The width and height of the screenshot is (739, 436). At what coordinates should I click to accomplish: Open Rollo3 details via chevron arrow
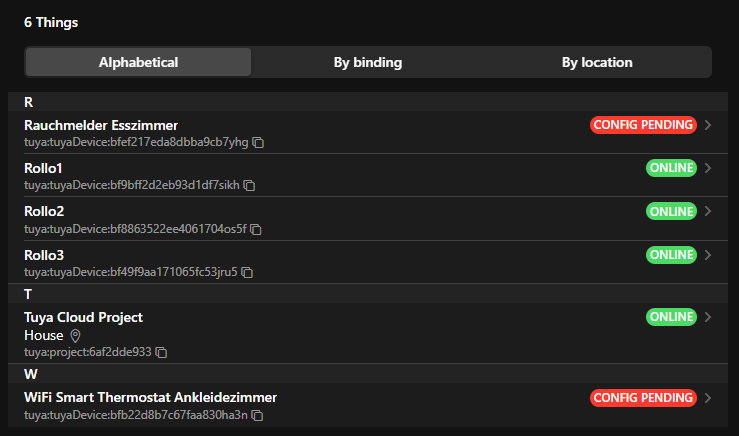(708, 255)
